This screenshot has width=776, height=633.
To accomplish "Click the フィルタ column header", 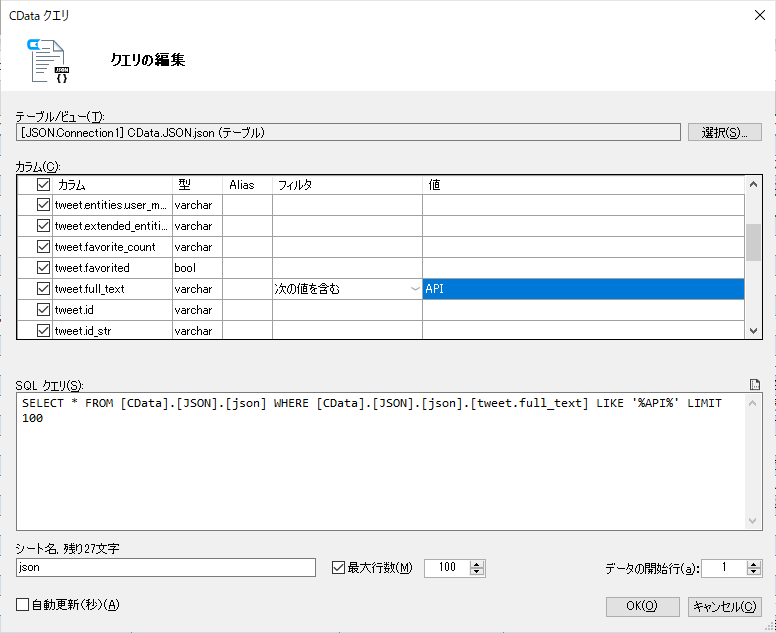I will pyautogui.click(x=347, y=185).
